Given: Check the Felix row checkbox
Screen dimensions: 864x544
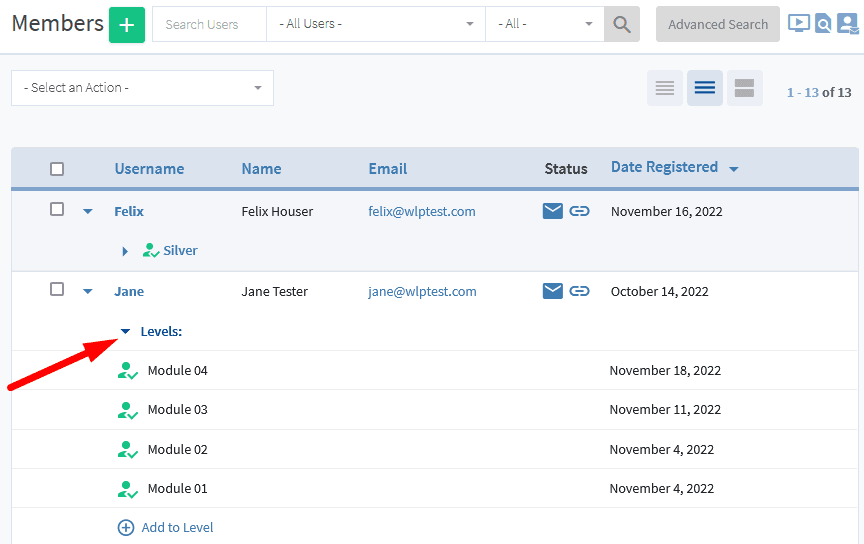Looking at the screenshot, I should [57, 209].
